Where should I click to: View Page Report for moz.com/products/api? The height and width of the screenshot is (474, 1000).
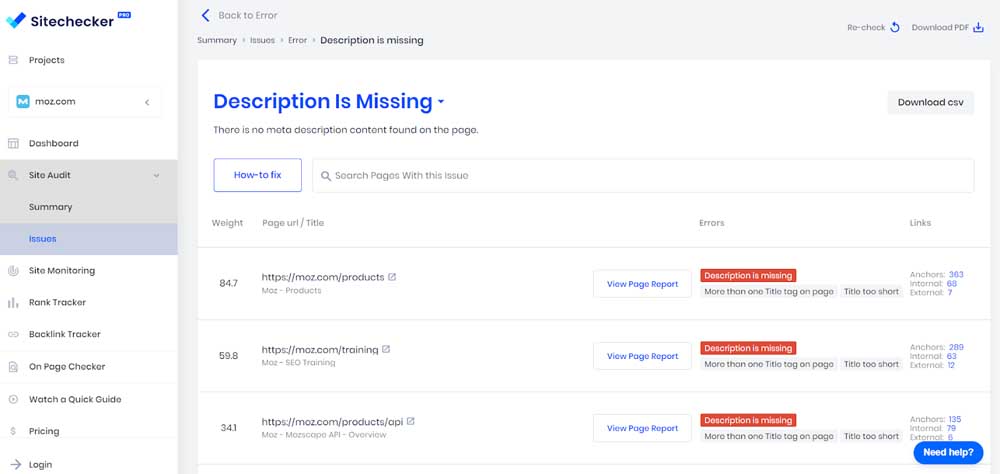click(x=642, y=428)
